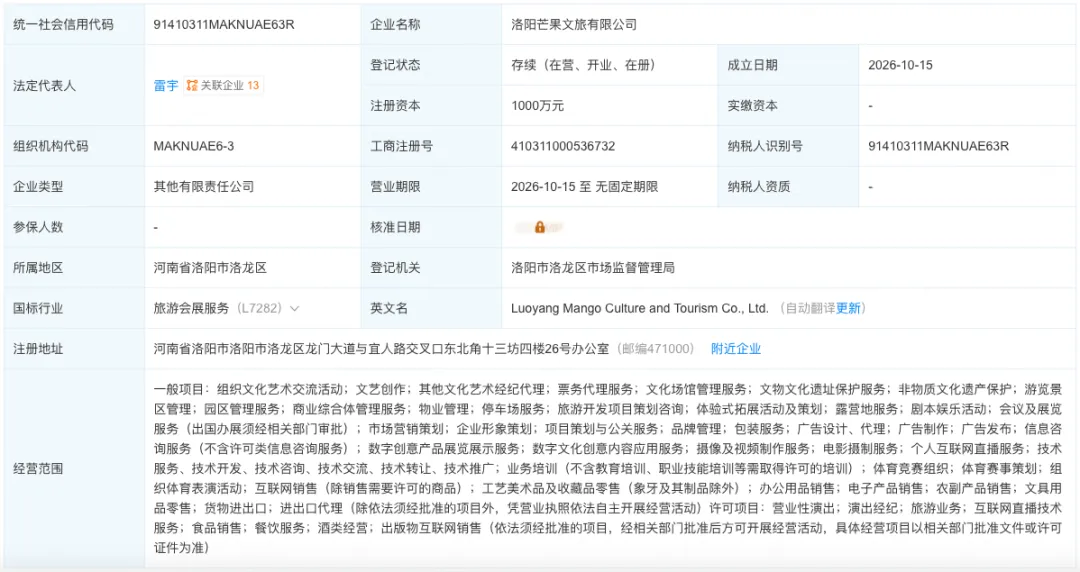Click postal code 邮编471000 text
This screenshot has width=1080, height=572.
coord(655,349)
